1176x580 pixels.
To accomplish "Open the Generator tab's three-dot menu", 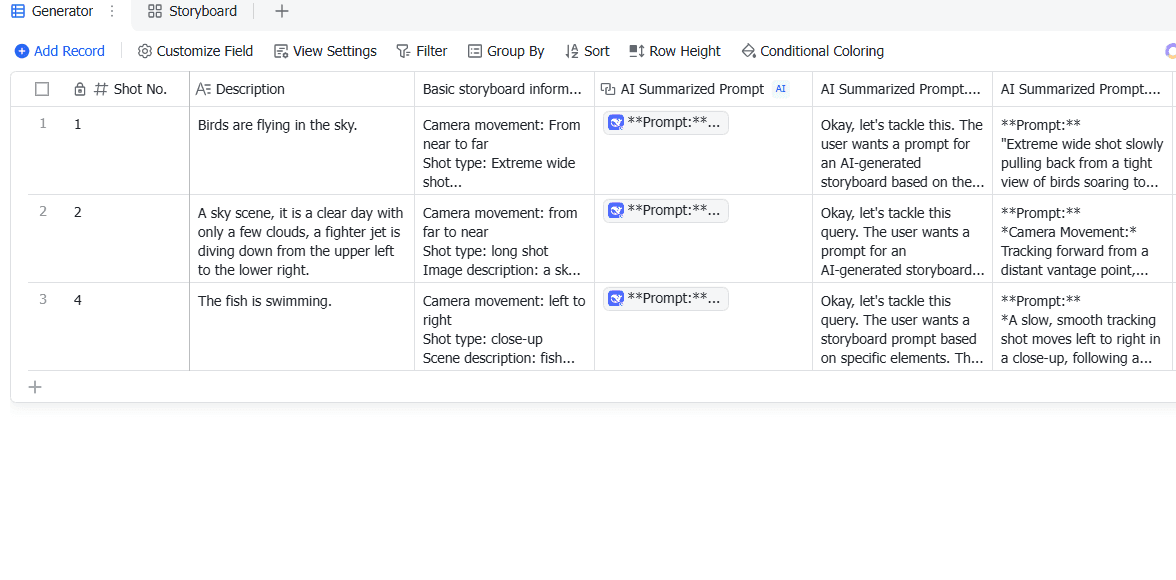I will point(112,12).
